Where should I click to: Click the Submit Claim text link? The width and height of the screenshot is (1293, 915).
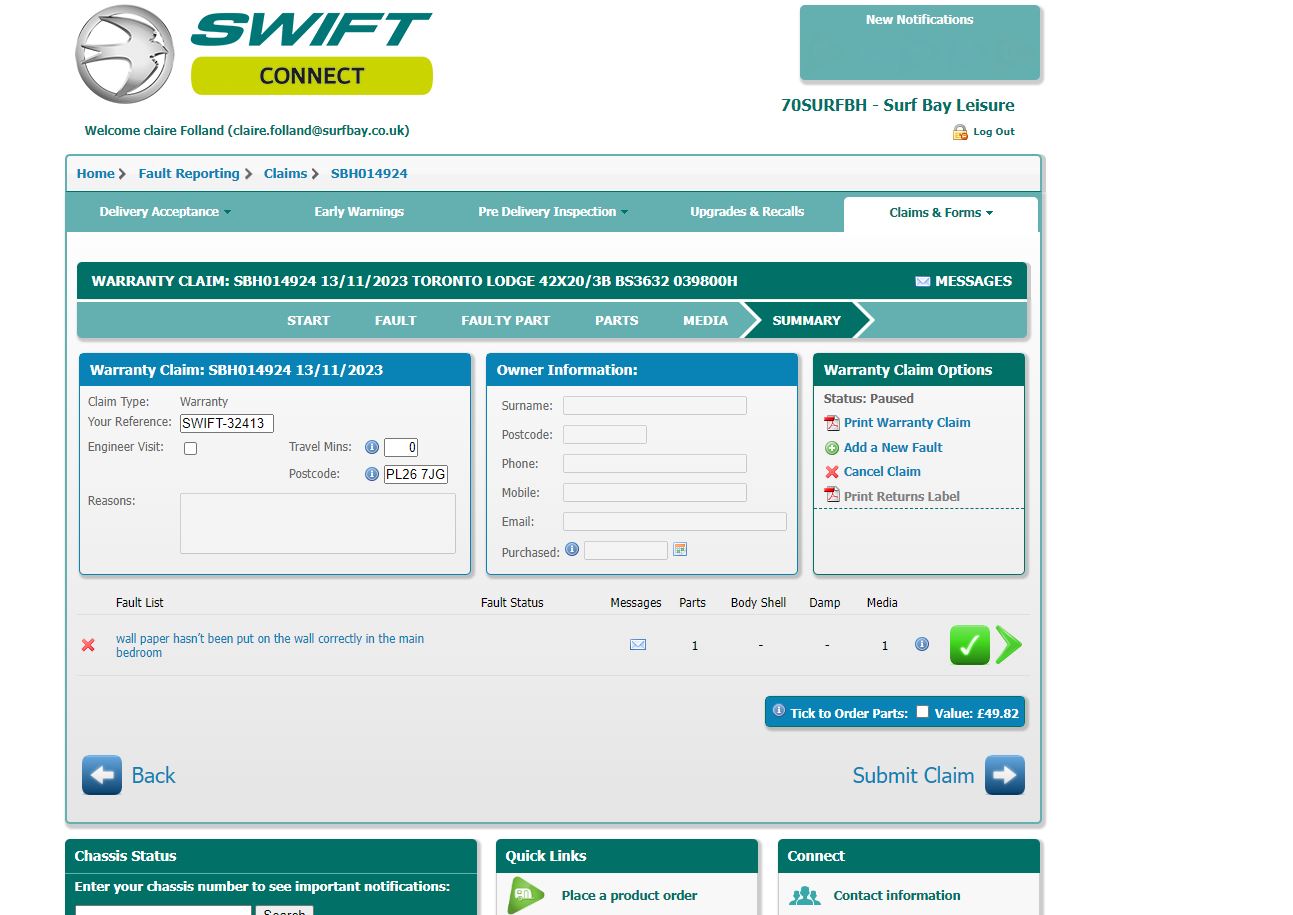click(913, 775)
